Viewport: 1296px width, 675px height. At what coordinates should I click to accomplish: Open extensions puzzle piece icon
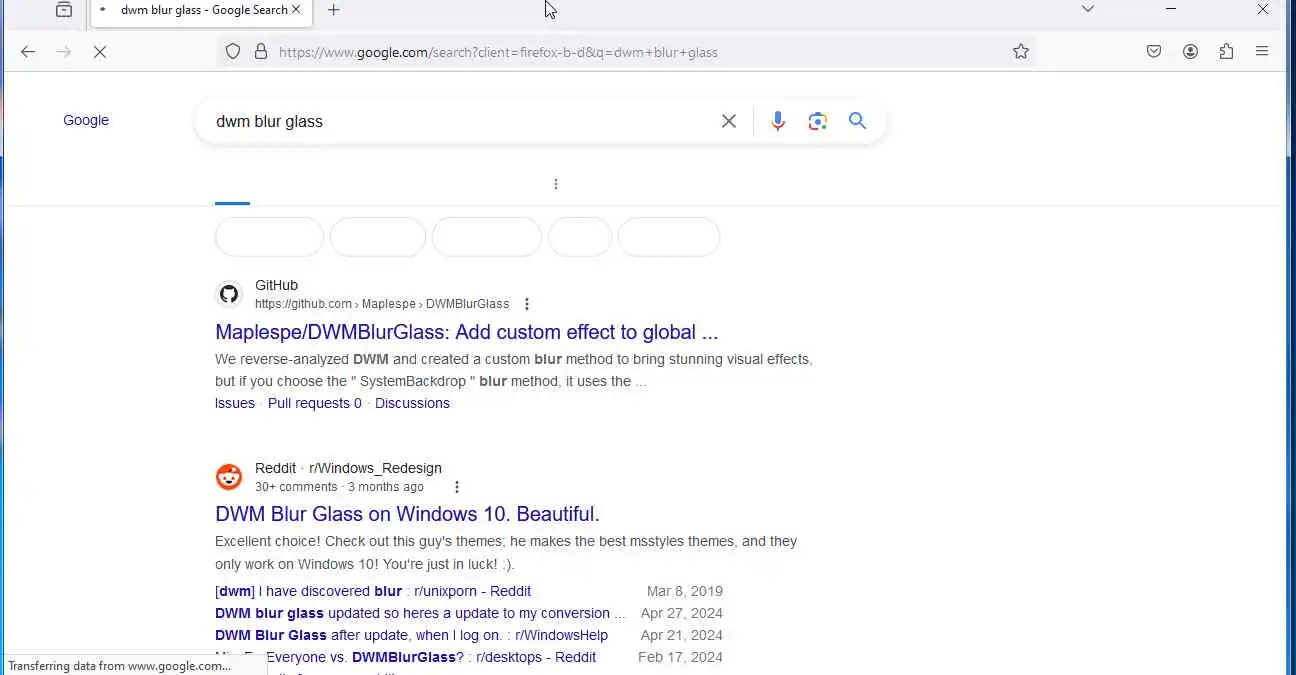click(1226, 52)
